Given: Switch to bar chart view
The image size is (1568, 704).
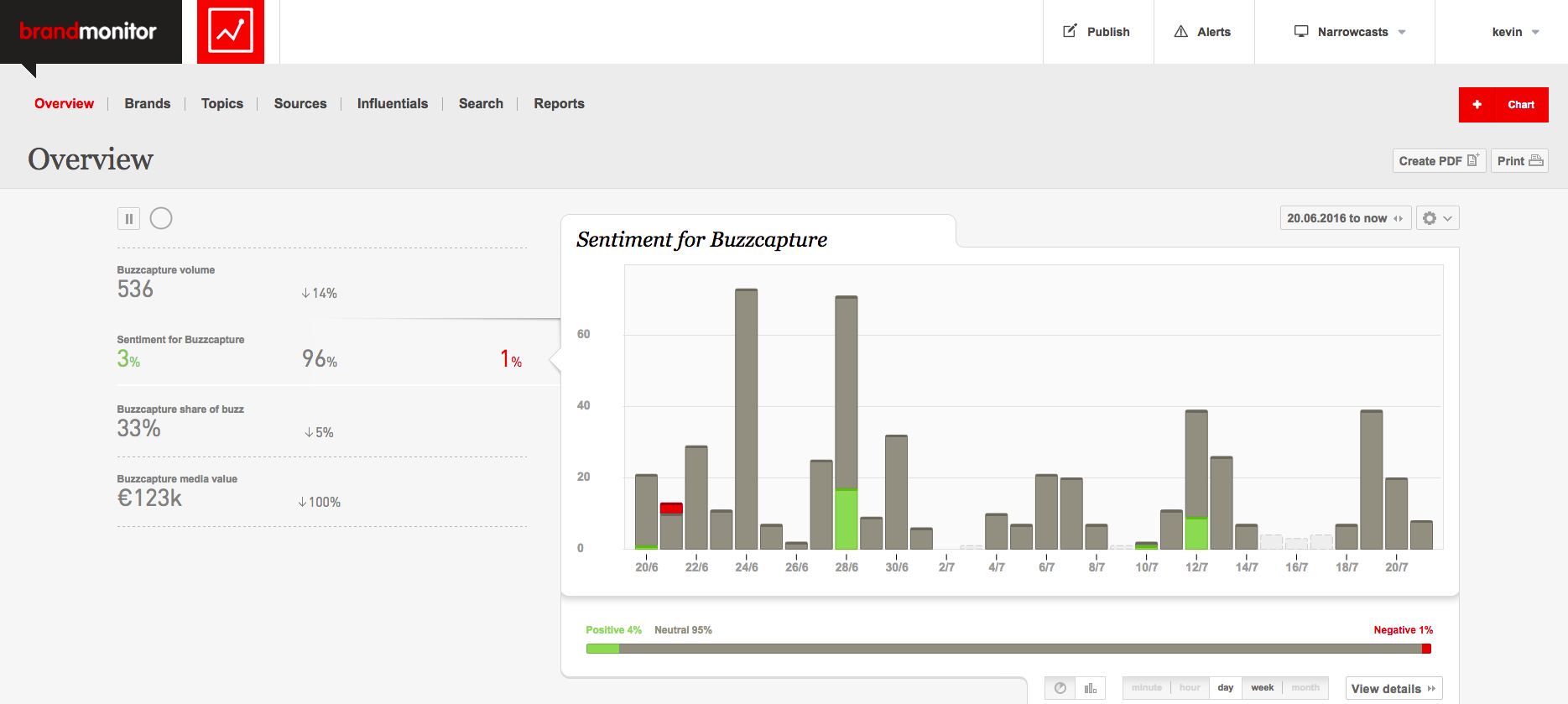Looking at the screenshot, I should [x=1090, y=688].
